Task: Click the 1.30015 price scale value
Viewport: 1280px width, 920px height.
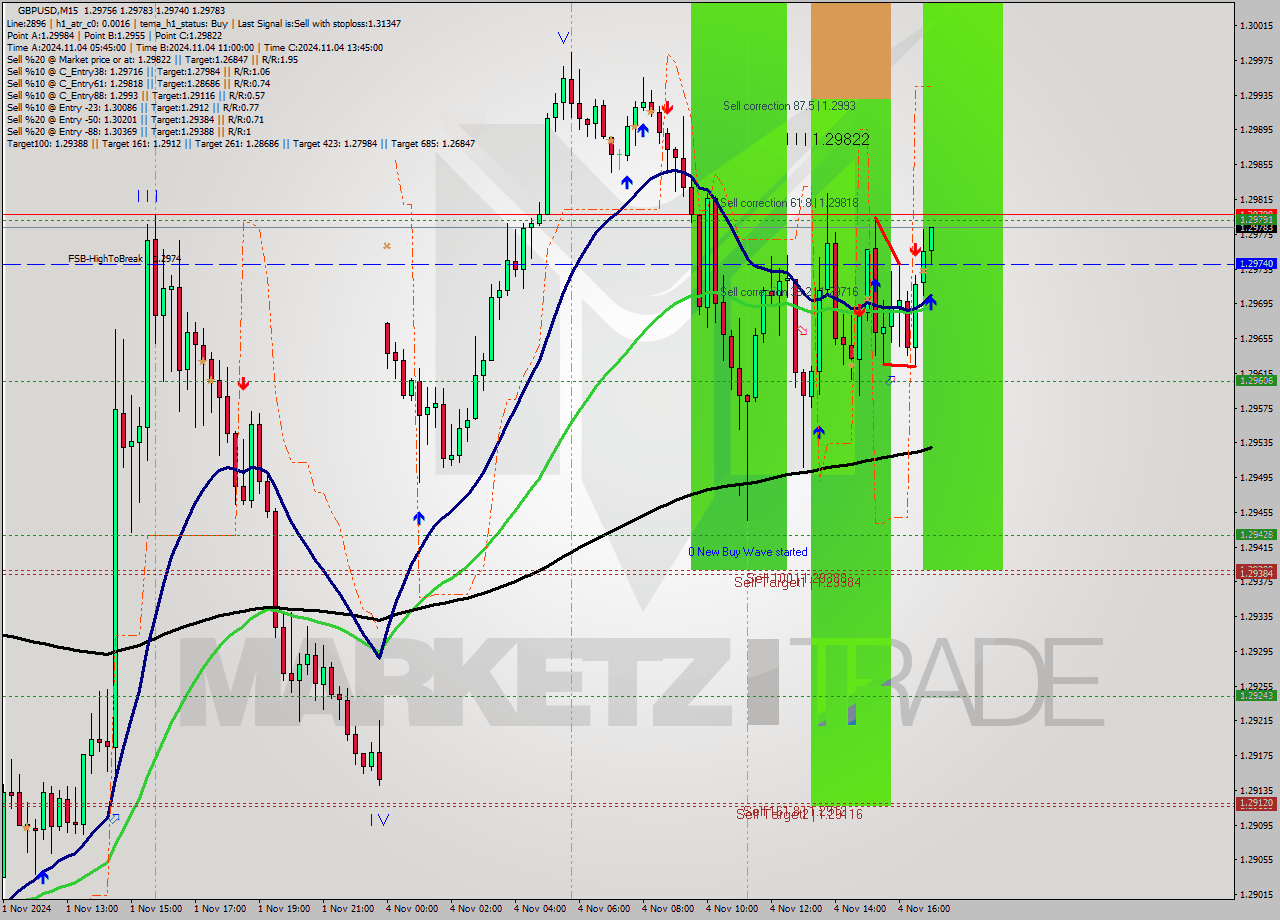Action: coord(1256,26)
